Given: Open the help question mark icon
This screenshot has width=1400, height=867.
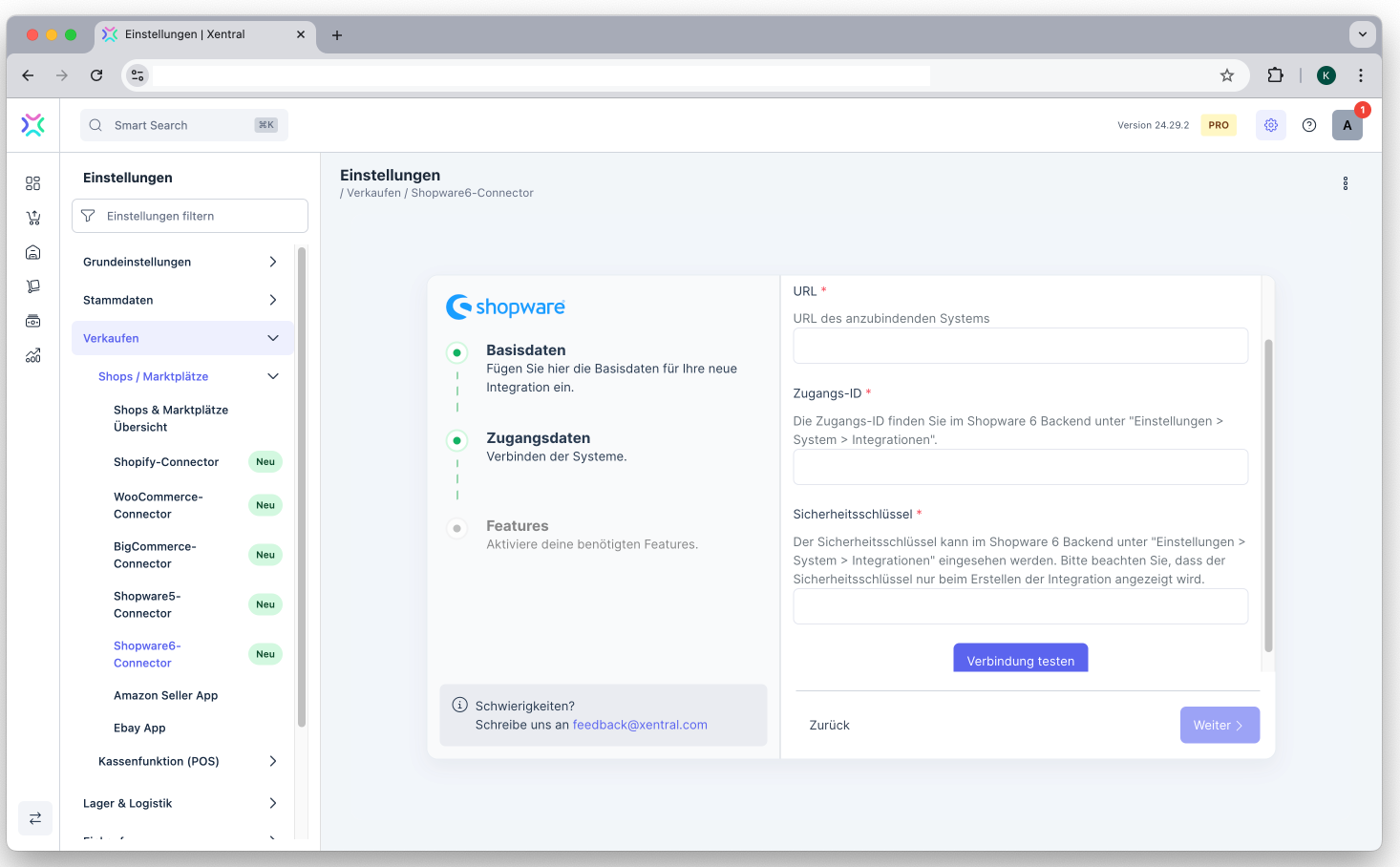Looking at the screenshot, I should [1309, 125].
